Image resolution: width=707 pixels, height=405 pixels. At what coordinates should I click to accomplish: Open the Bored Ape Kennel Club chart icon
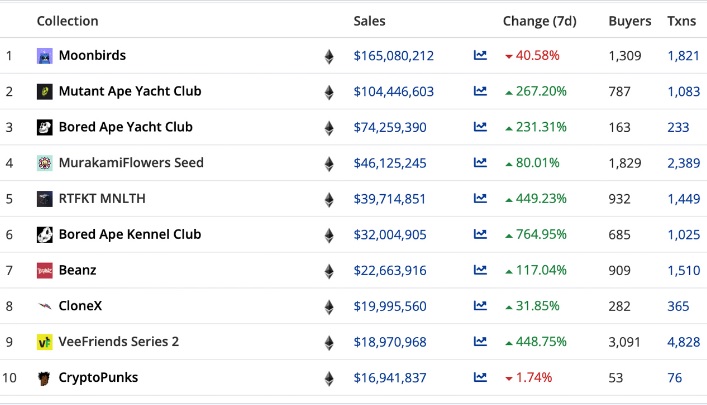coord(480,234)
